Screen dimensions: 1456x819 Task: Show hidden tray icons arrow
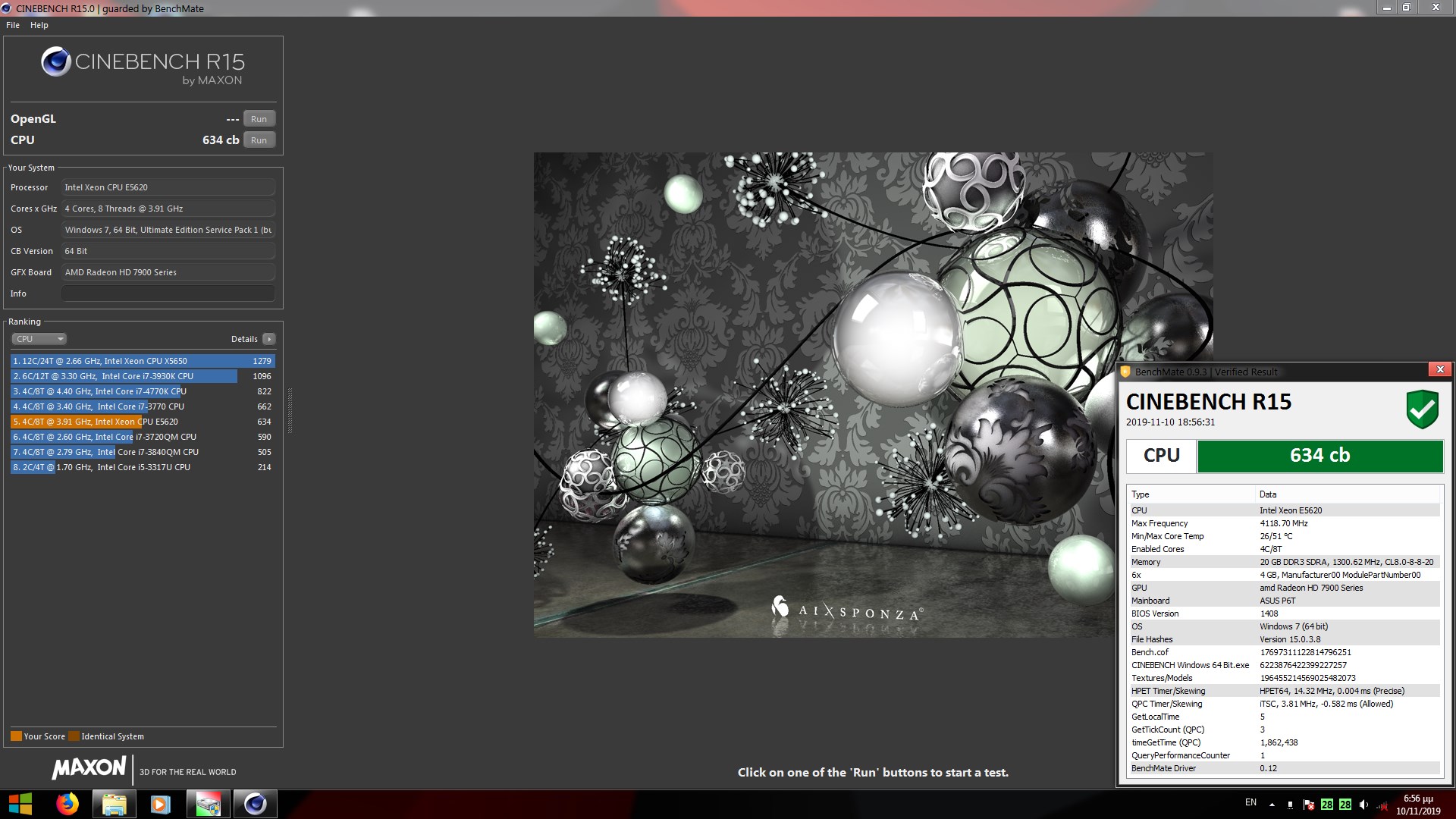click(x=1272, y=805)
